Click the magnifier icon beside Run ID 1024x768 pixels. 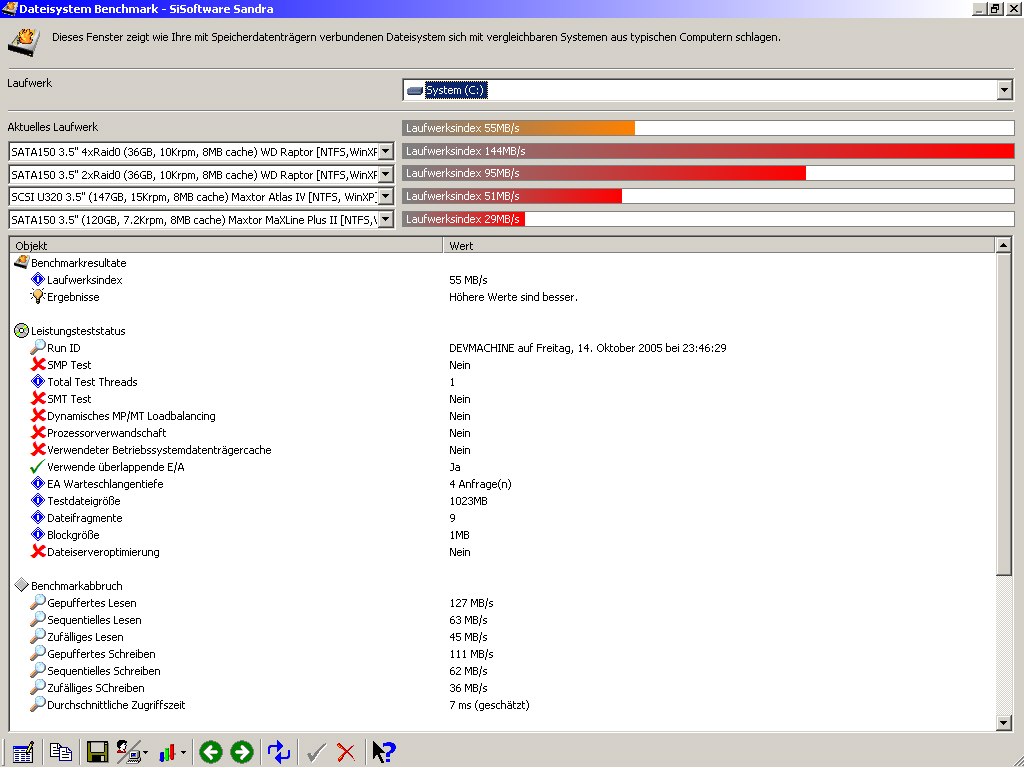point(38,347)
